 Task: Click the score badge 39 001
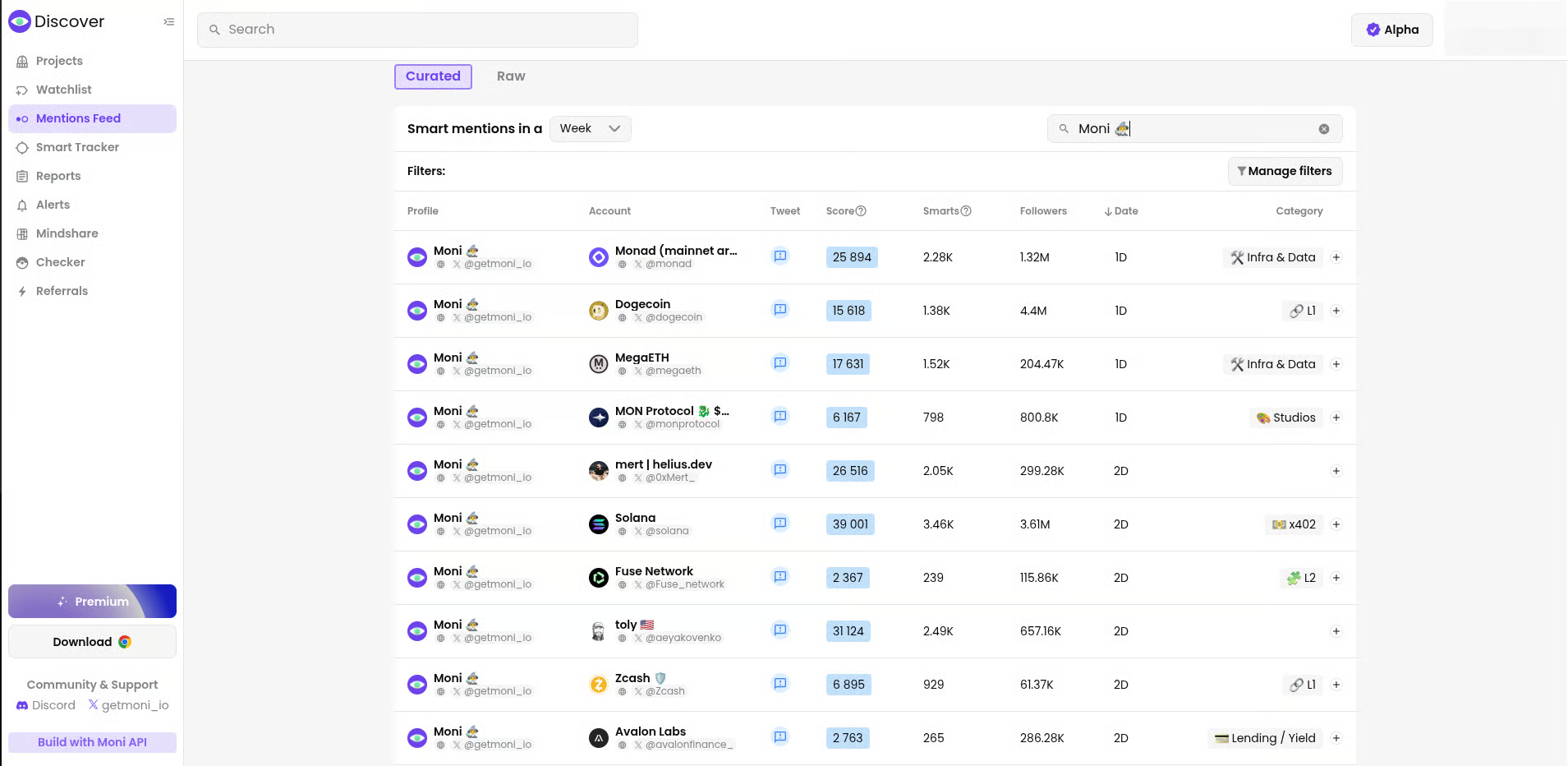[850, 524]
